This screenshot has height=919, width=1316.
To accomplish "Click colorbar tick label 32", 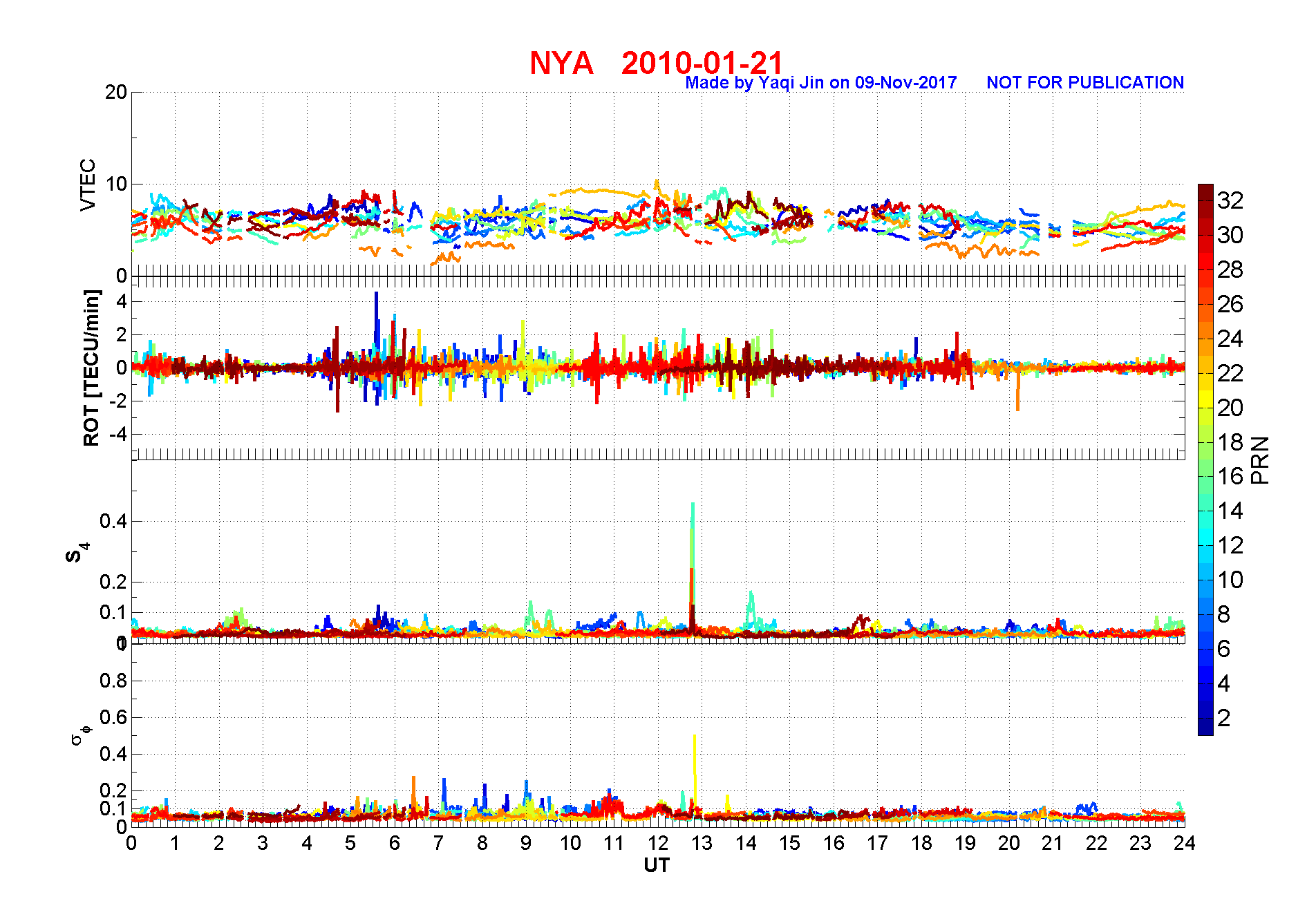I will (x=1230, y=200).
